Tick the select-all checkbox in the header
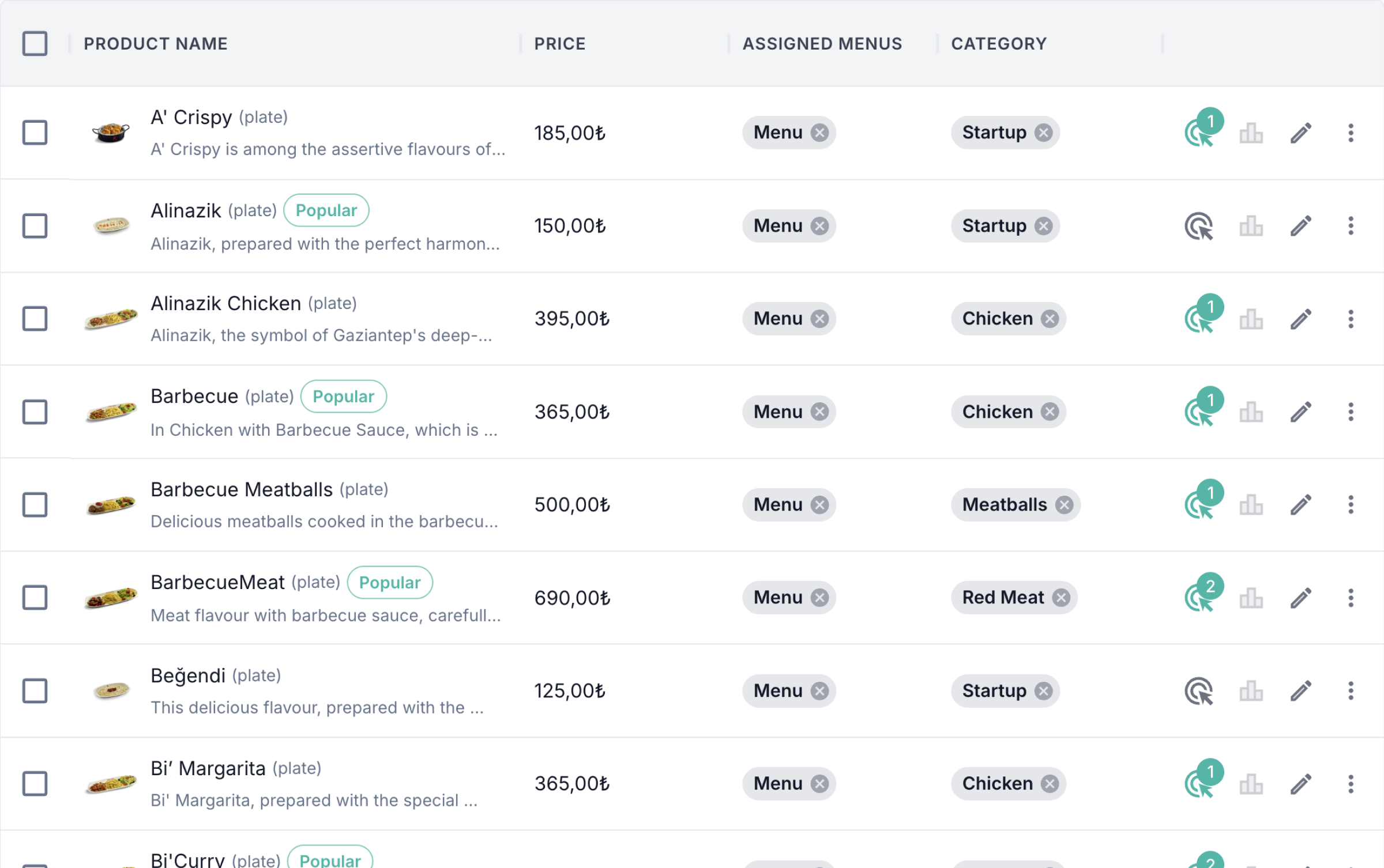 click(x=35, y=44)
